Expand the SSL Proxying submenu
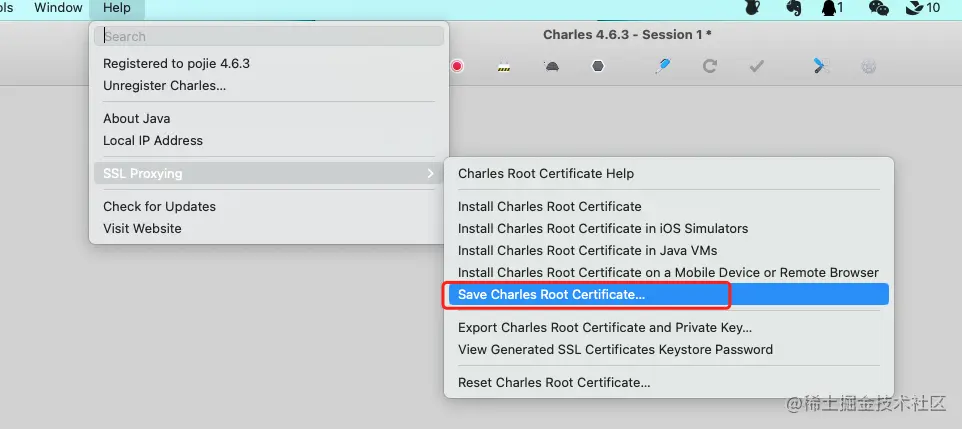 (x=269, y=174)
